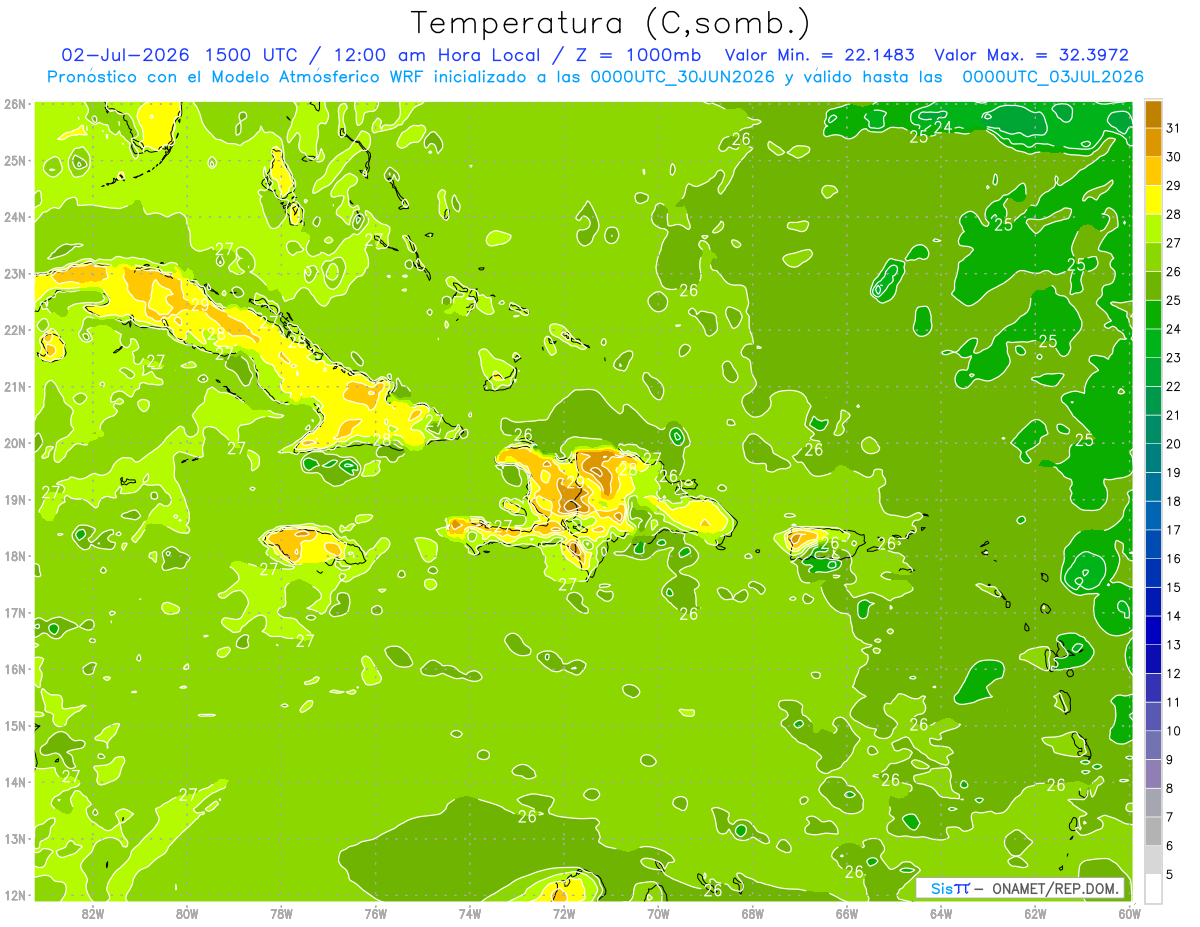This screenshot has height=927, width=1200.
Task: Click the 'Temperatura (C,somb.)' chart title
Action: coord(611,23)
